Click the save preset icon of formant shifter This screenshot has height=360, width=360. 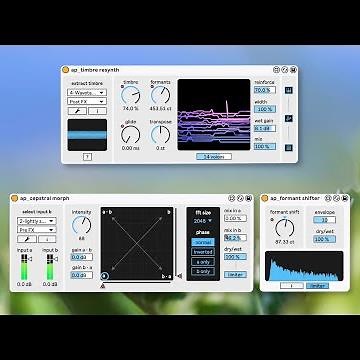[x=345, y=198]
